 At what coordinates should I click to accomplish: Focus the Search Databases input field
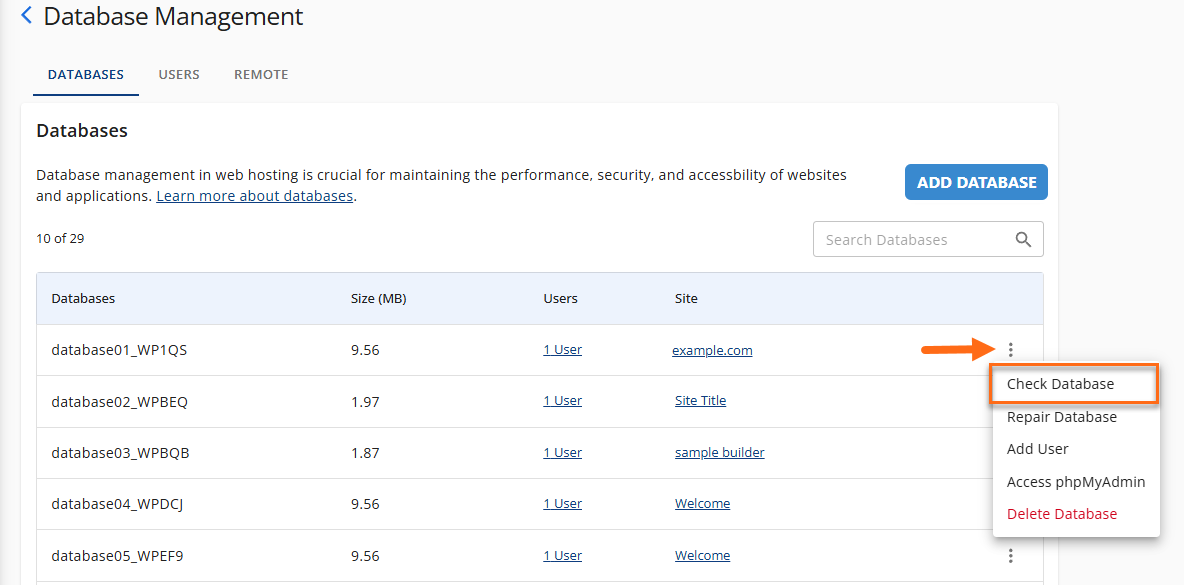click(910, 240)
